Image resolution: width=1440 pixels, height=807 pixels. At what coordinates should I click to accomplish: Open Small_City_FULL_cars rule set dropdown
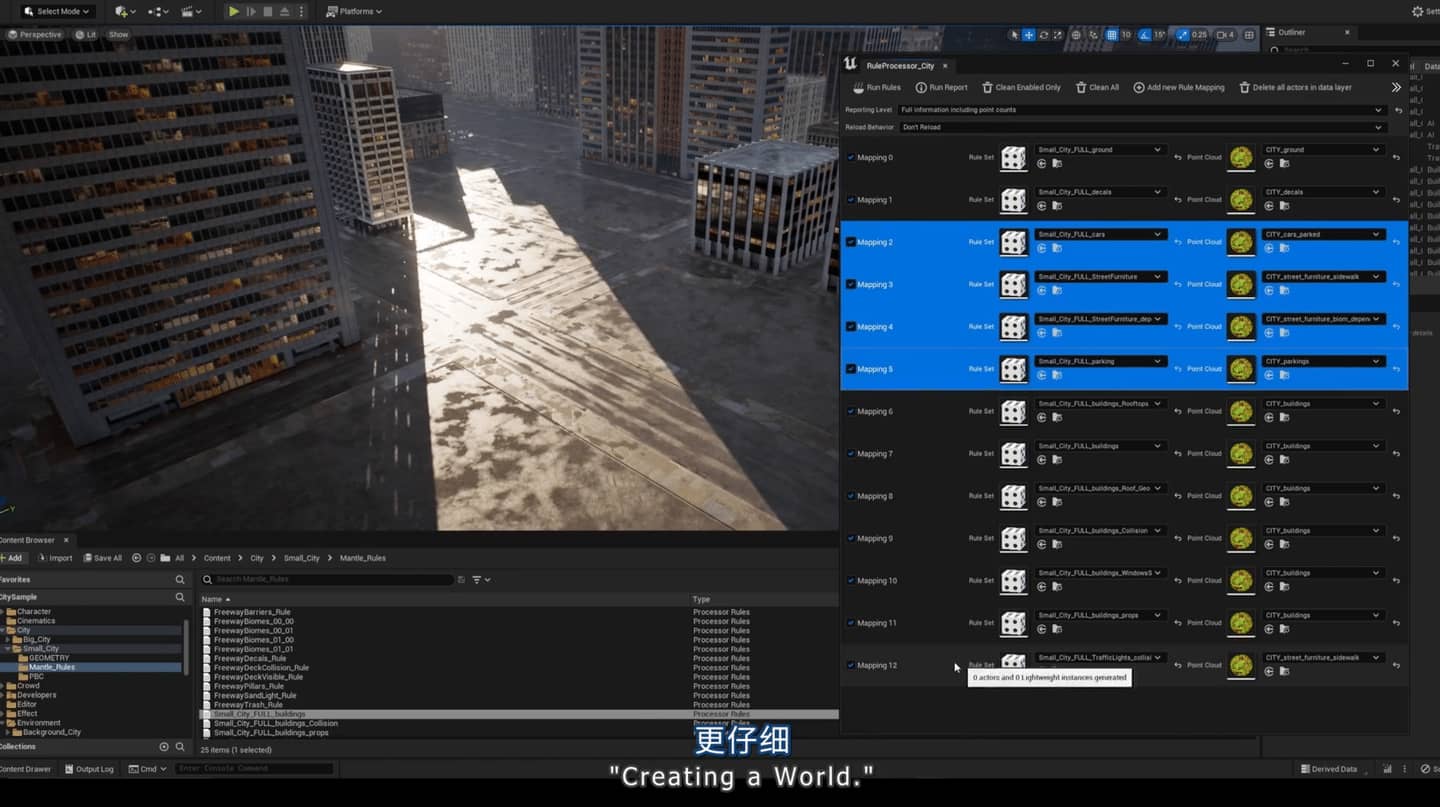pos(1100,234)
